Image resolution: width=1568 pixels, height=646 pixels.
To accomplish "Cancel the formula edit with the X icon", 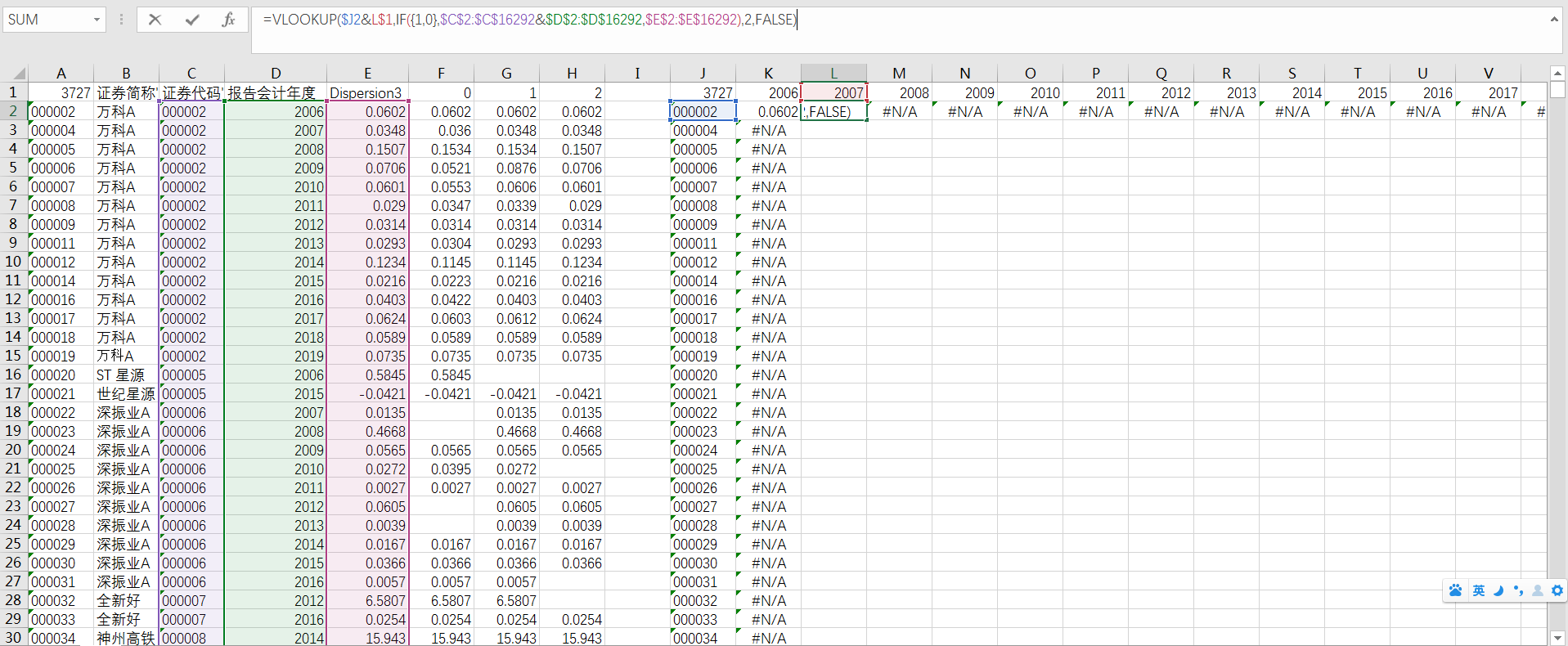I will point(155,20).
